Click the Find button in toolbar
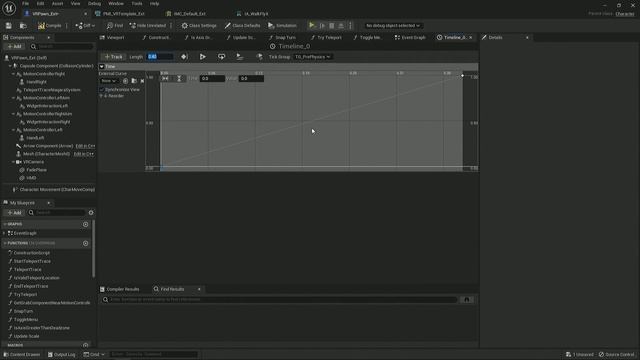 pyautogui.click(x=115, y=25)
